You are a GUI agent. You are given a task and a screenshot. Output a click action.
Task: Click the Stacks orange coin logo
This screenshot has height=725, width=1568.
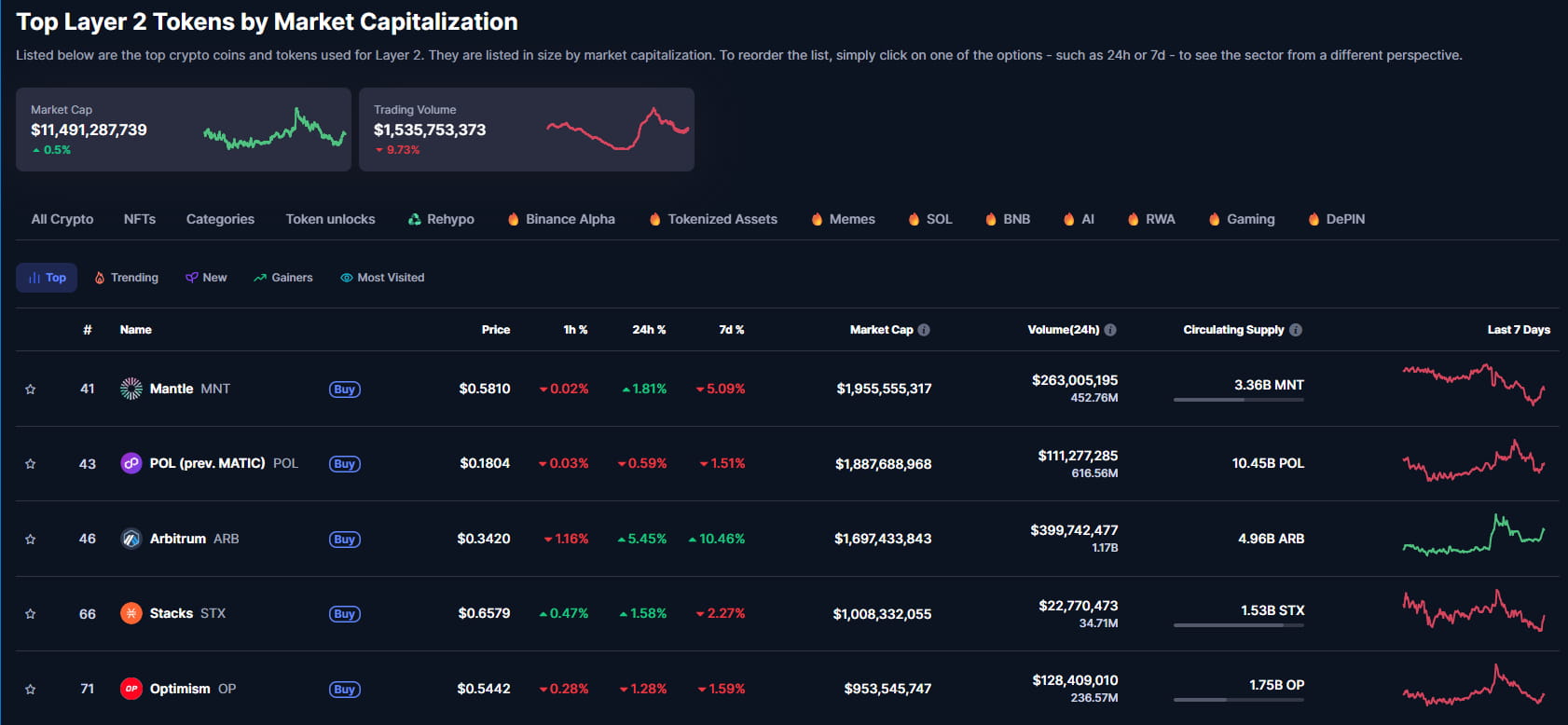point(131,613)
